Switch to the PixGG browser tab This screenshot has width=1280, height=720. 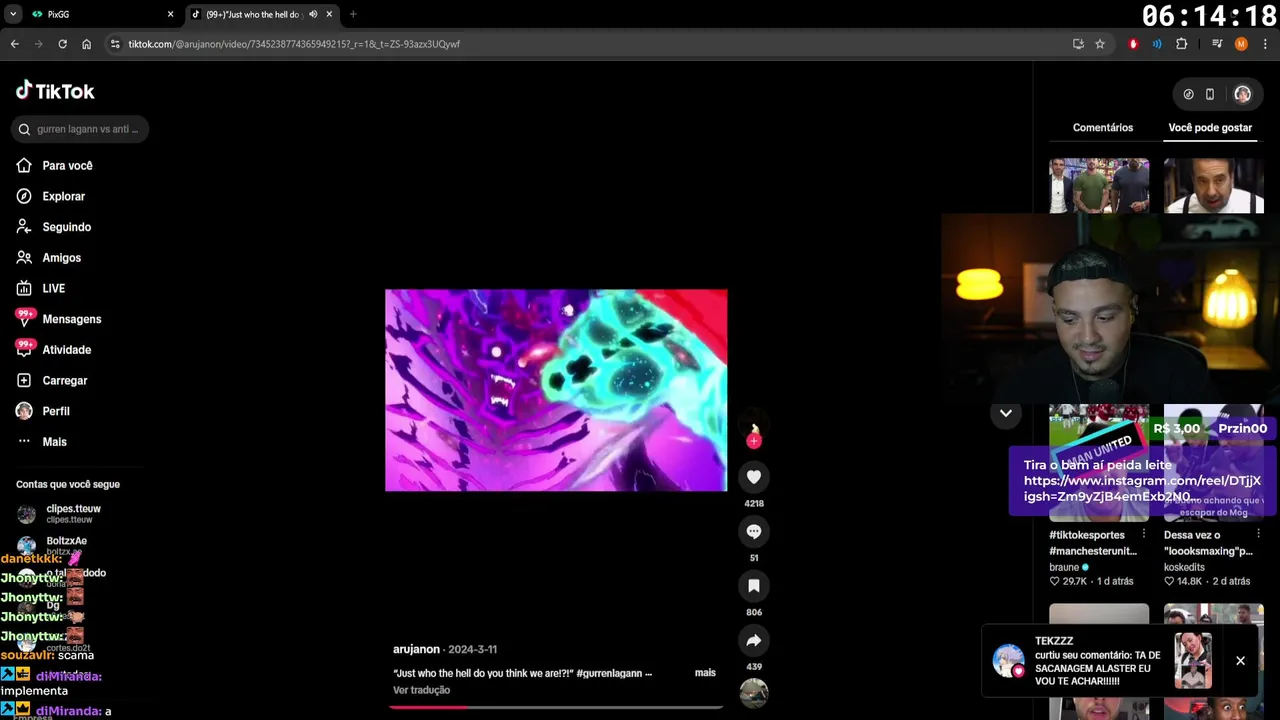(100, 14)
